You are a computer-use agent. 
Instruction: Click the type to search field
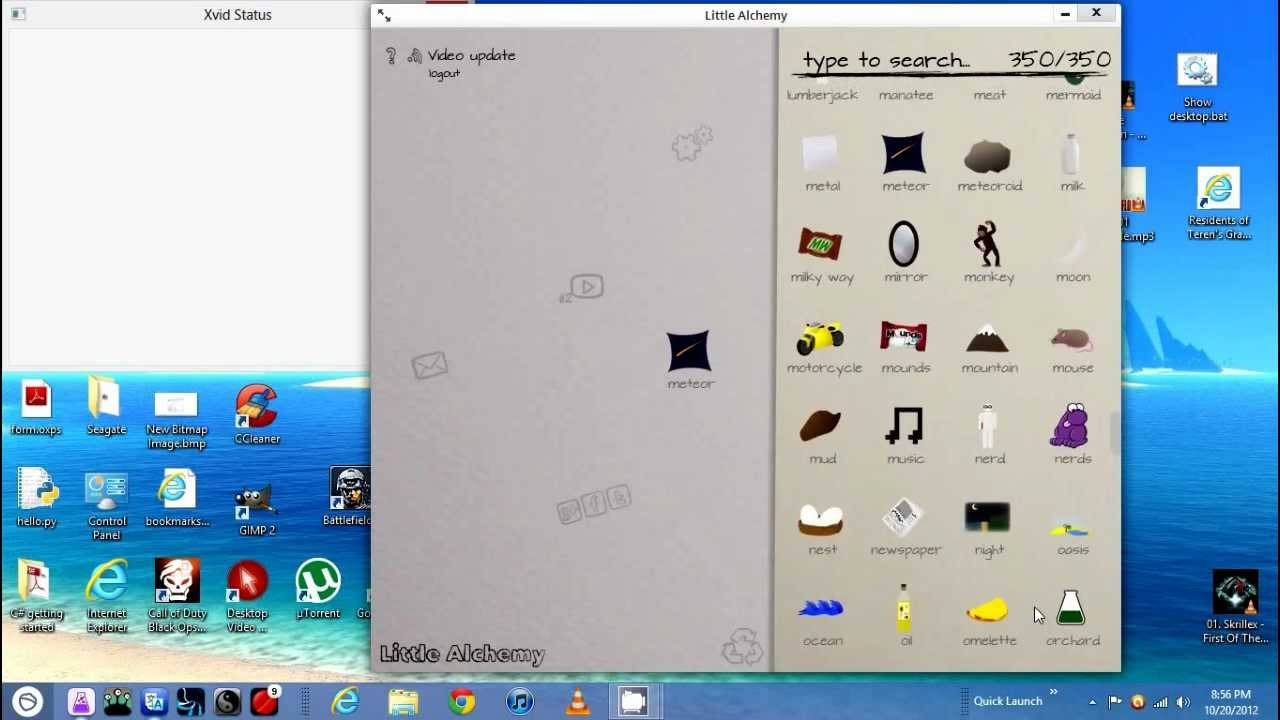[x=886, y=60]
